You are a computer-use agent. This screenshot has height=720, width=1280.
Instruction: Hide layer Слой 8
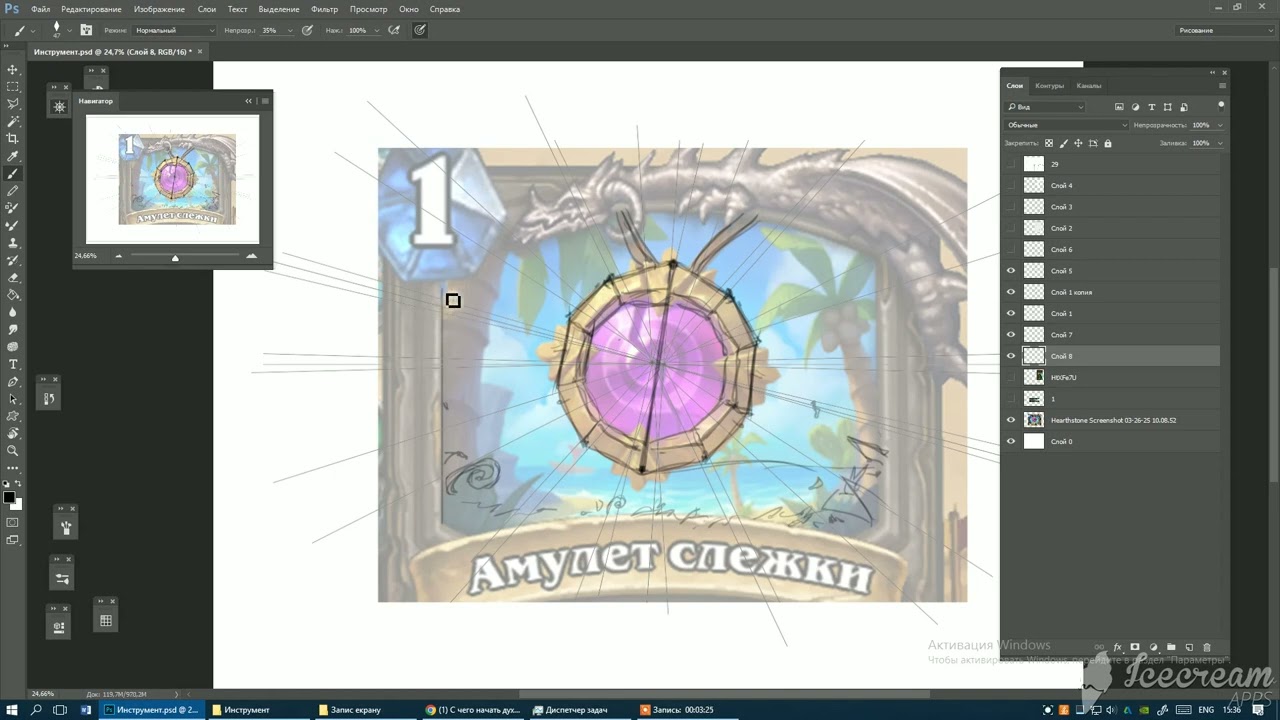[x=1011, y=356]
